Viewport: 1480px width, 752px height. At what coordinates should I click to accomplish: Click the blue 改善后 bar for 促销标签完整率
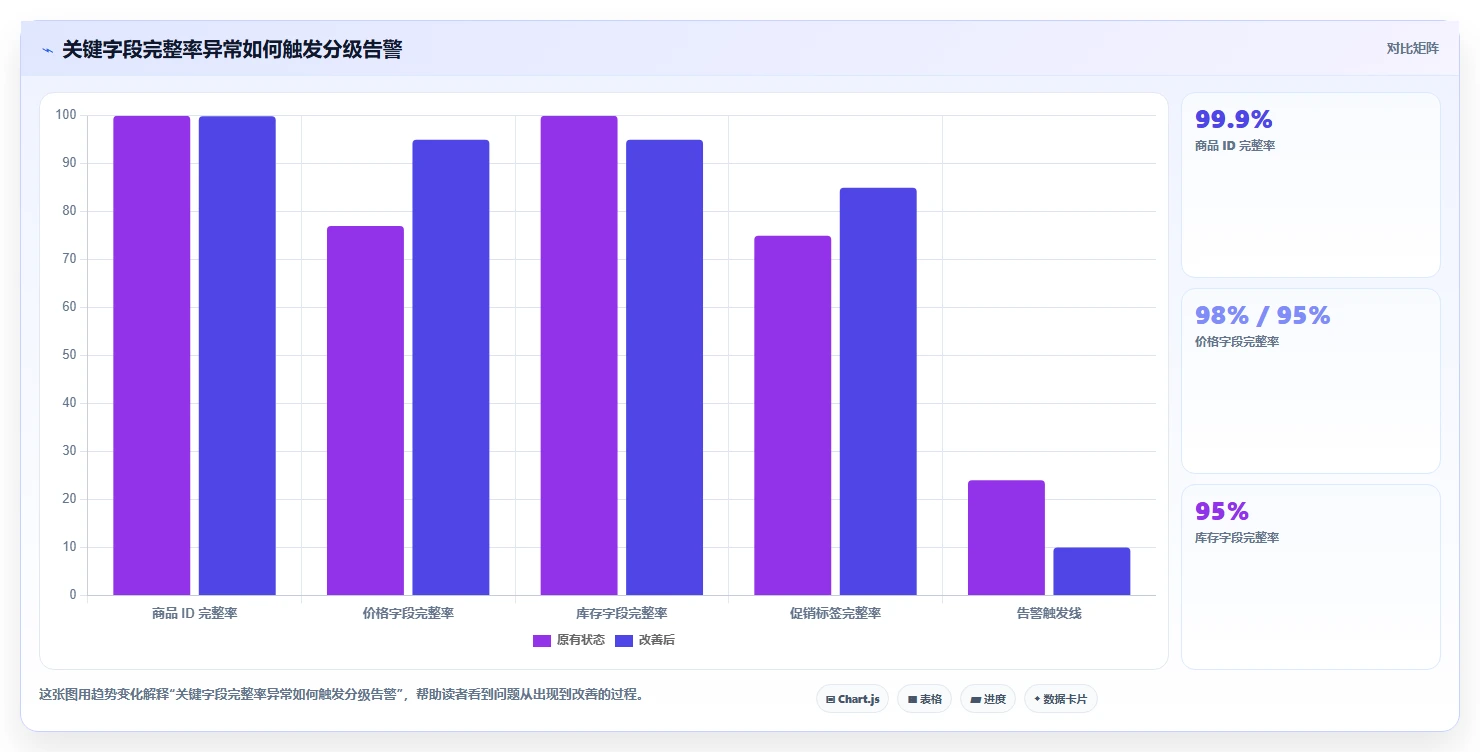[878, 392]
